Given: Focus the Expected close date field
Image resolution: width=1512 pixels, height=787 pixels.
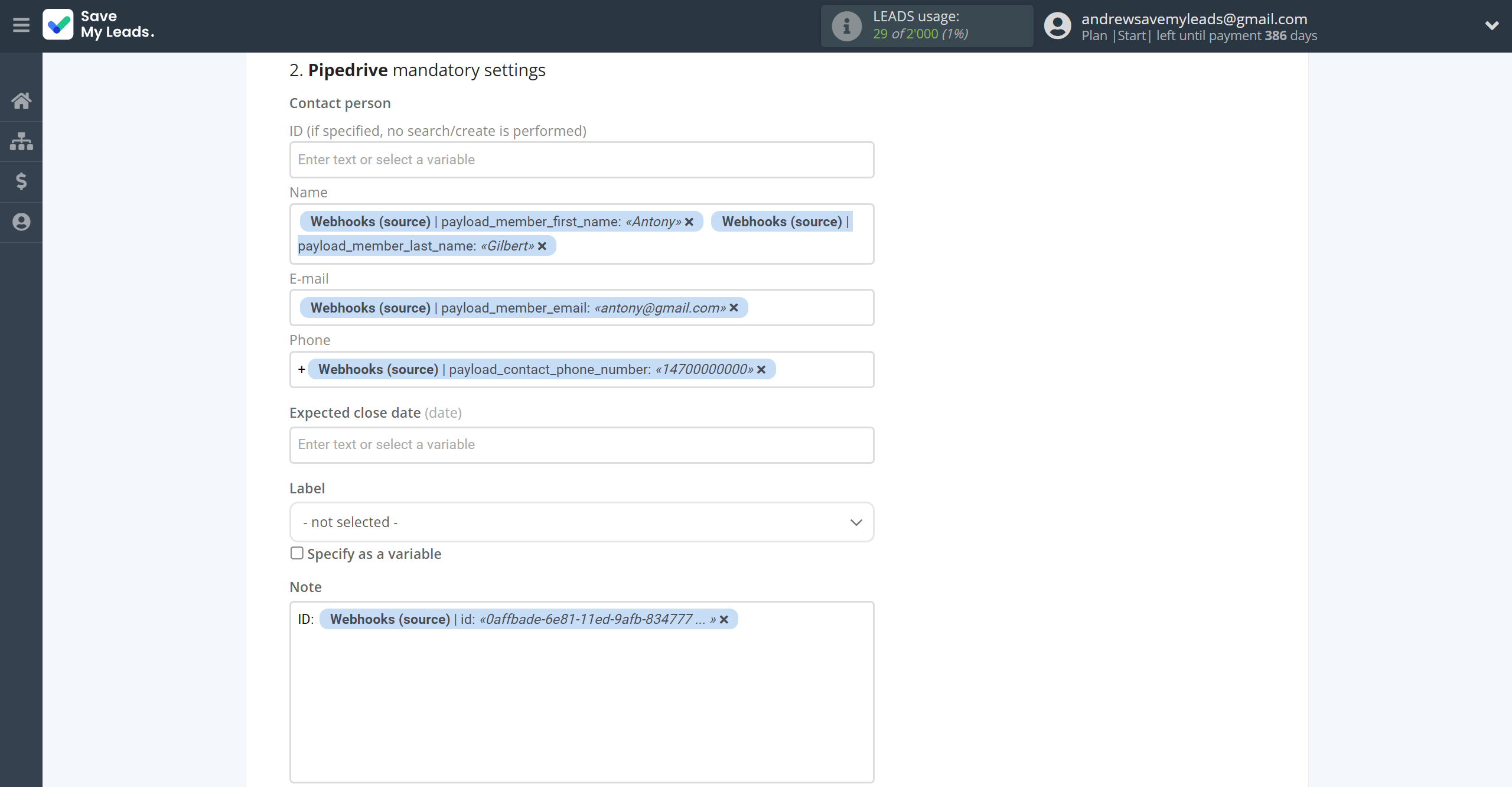Looking at the screenshot, I should pyautogui.click(x=582, y=445).
